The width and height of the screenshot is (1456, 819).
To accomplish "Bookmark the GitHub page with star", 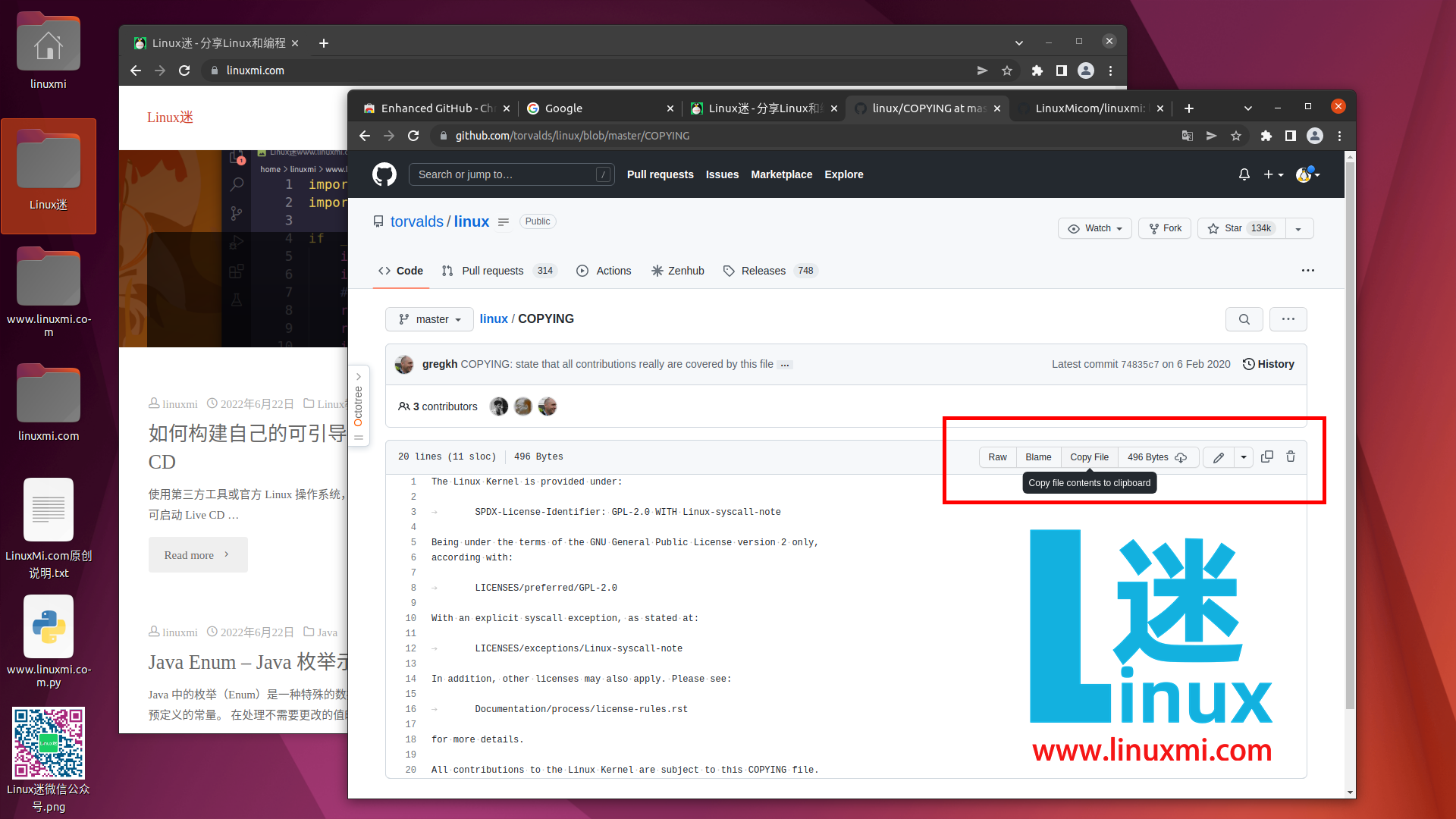I will (1236, 136).
